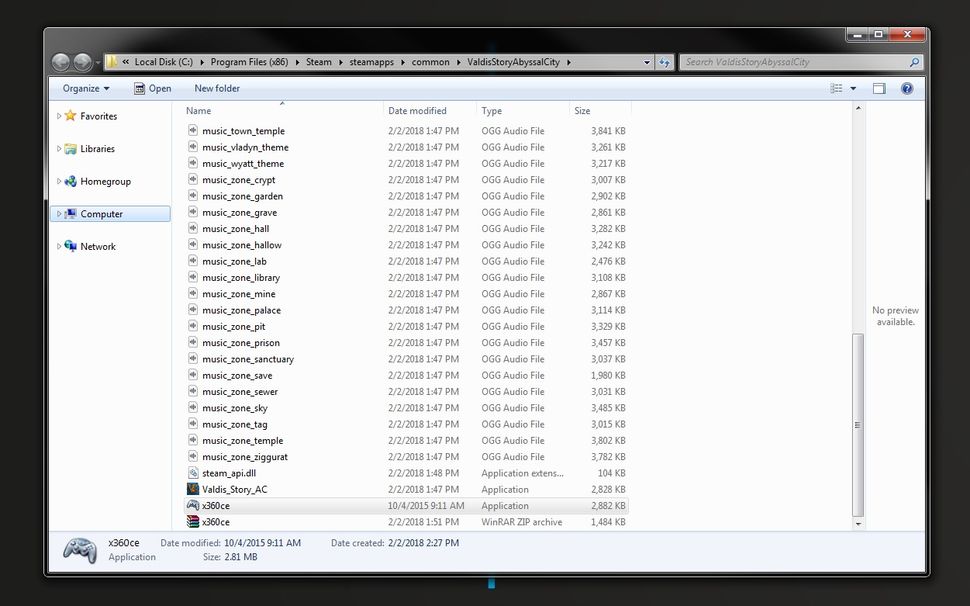Expand the Homegroup tree node
The image size is (970, 606).
tap(59, 181)
